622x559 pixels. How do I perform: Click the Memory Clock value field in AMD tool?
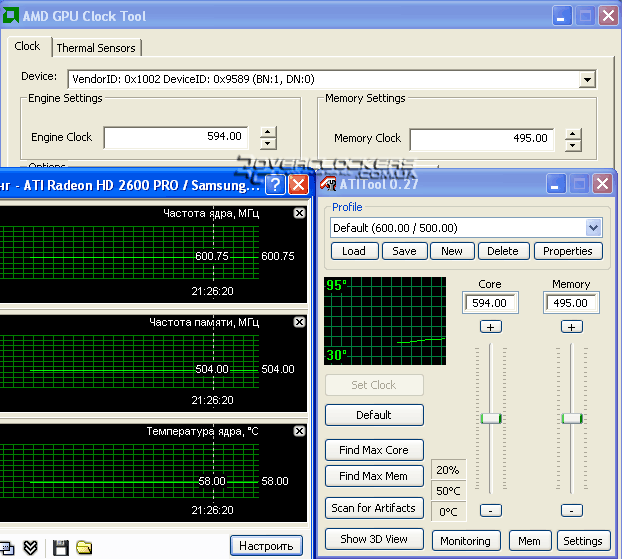pos(482,139)
